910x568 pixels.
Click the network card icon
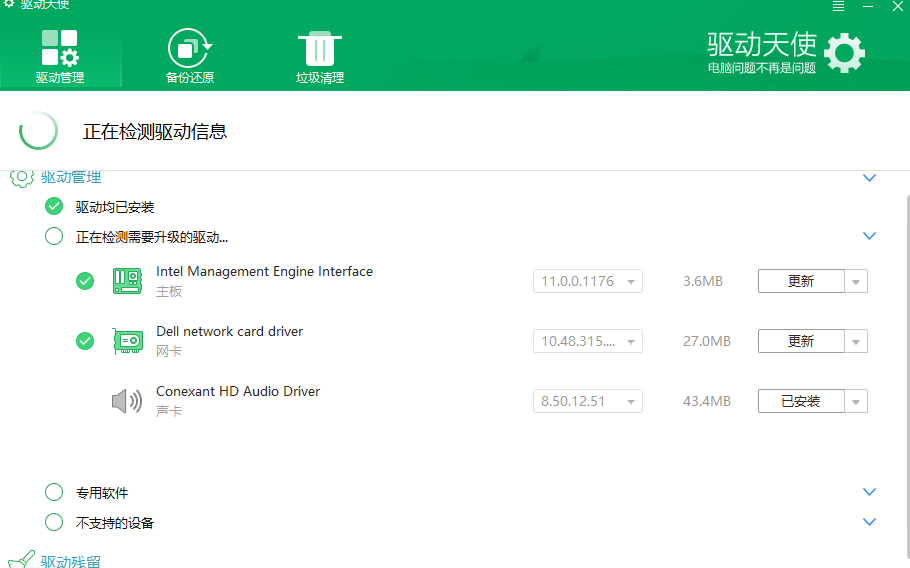(128, 341)
